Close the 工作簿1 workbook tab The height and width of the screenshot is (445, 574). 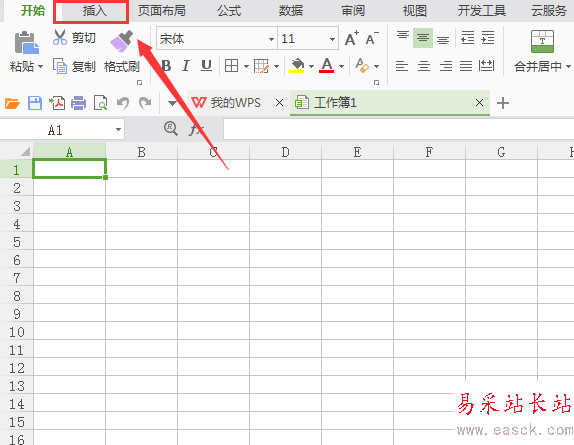pyautogui.click(x=479, y=103)
